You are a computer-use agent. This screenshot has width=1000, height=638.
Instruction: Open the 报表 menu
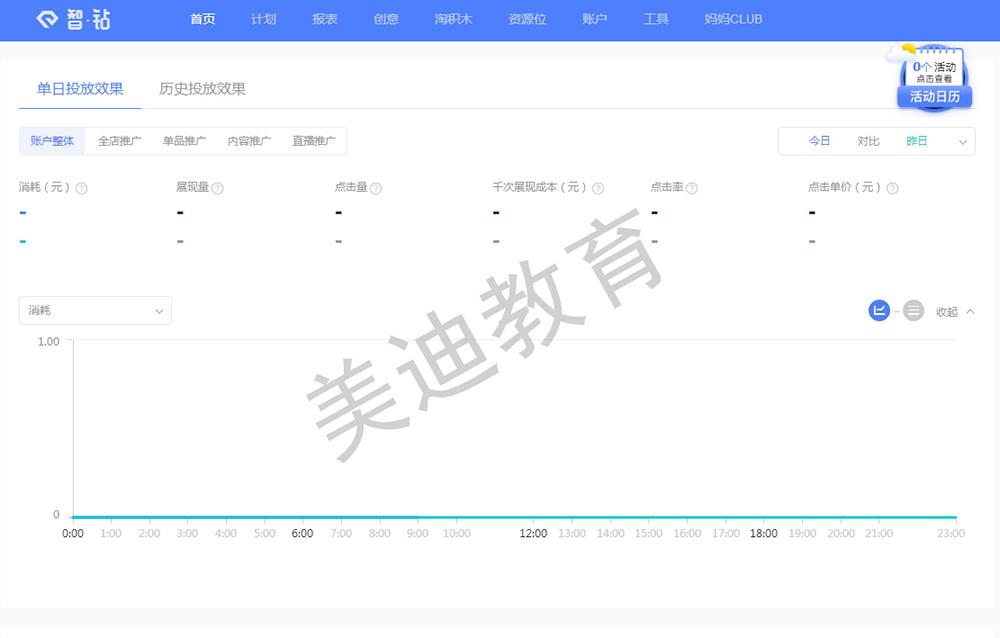pos(325,19)
